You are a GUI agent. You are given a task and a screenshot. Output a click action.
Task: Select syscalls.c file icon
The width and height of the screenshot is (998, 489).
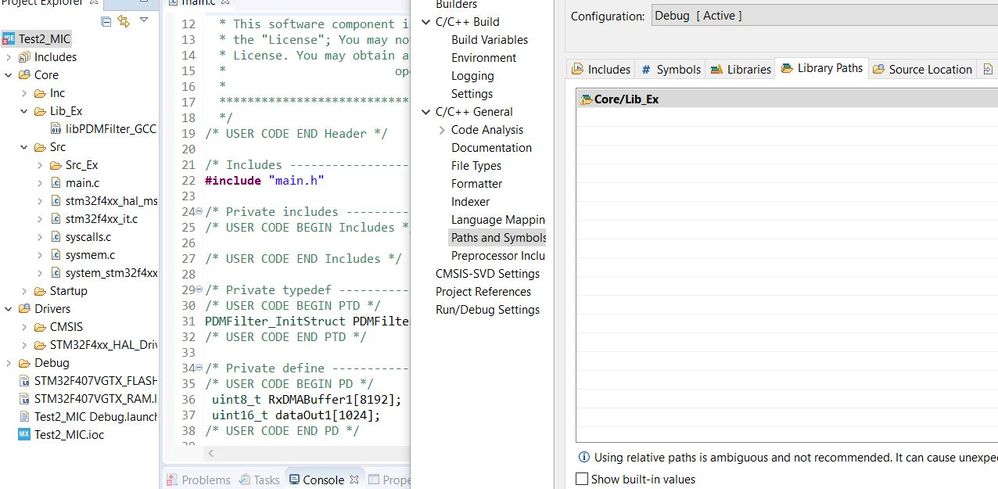pyautogui.click(x=55, y=237)
